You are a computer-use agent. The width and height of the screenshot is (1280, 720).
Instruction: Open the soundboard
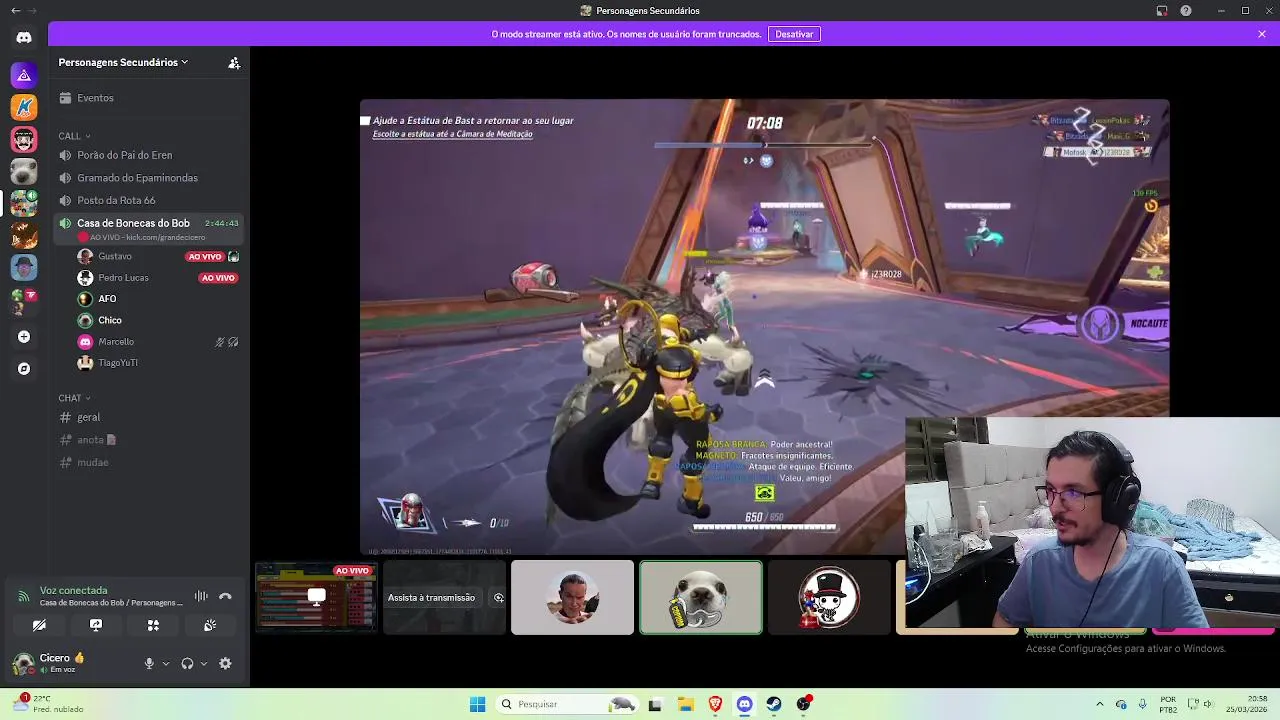click(x=210, y=625)
